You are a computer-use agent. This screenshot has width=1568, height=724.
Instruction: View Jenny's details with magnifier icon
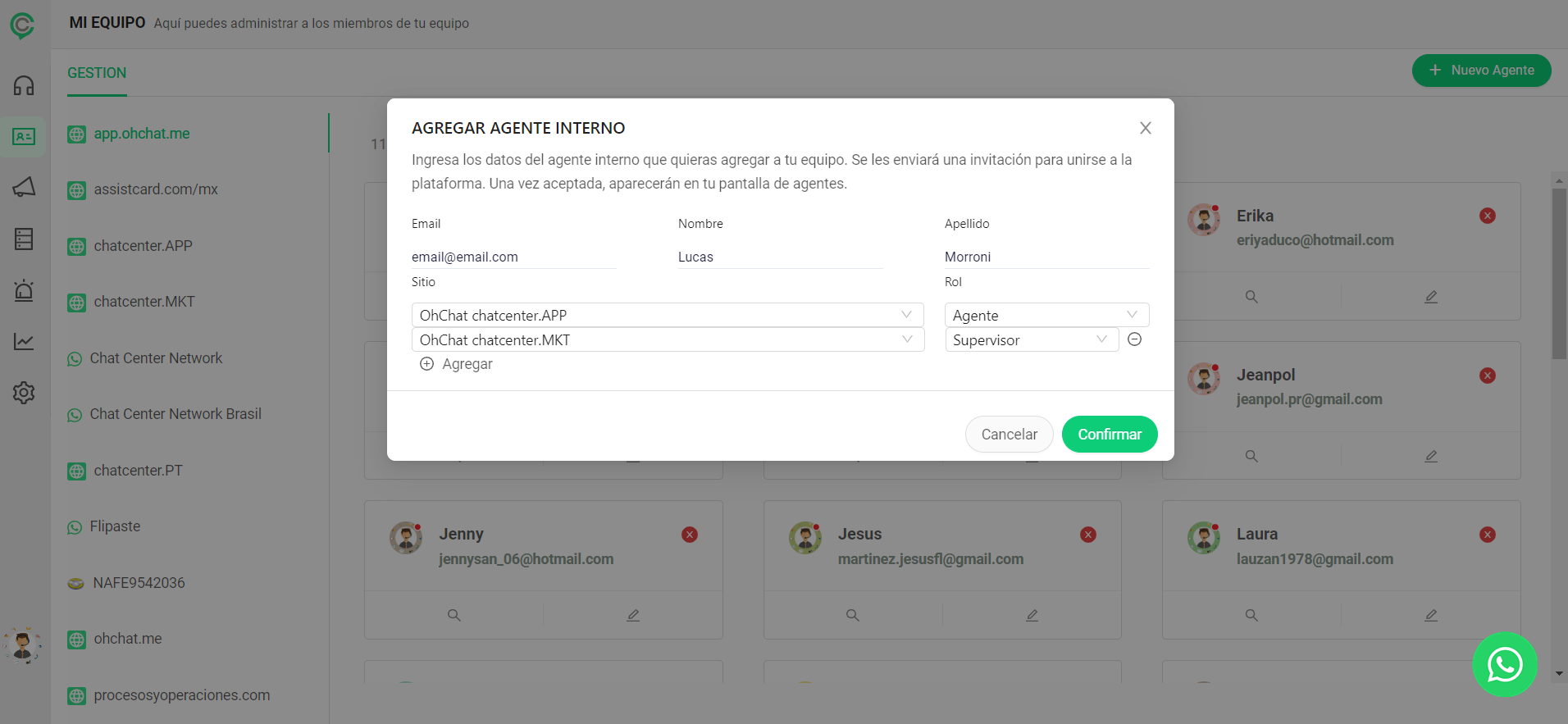454,615
